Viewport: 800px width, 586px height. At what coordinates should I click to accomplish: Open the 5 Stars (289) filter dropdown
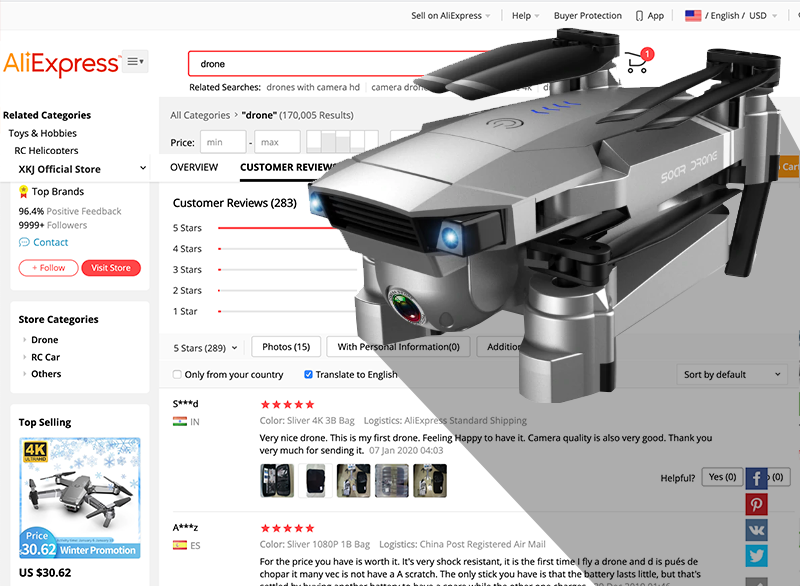click(205, 348)
